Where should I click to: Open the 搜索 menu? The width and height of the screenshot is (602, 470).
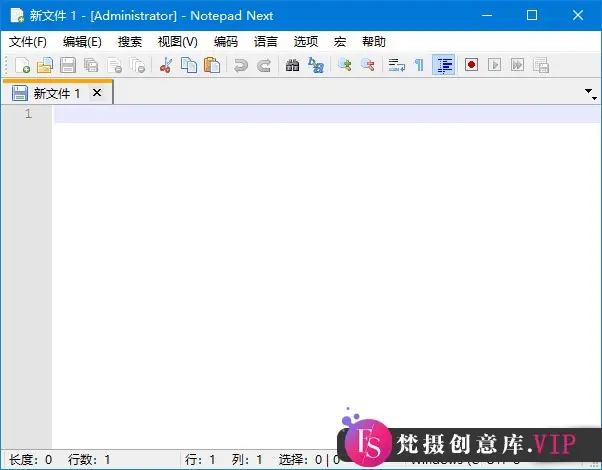point(130,41)
